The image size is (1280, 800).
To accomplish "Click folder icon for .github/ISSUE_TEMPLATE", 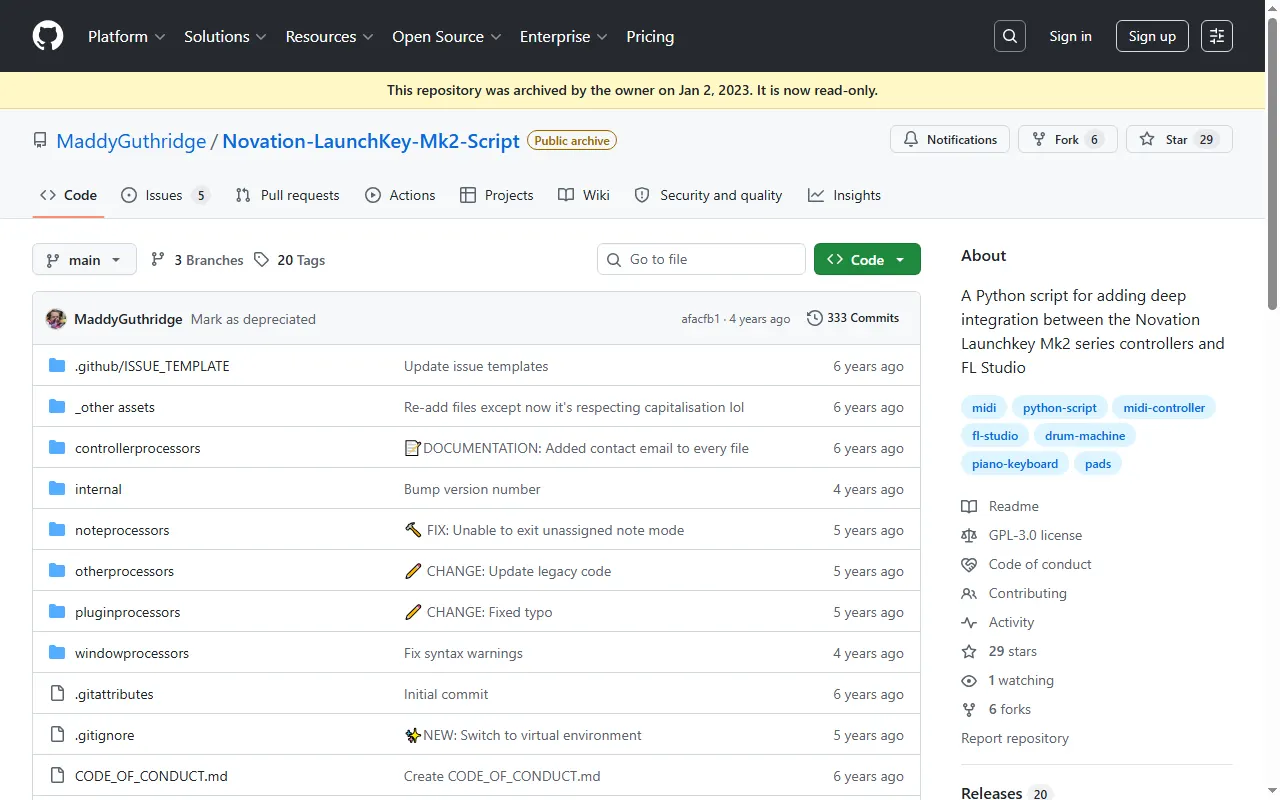I will coord(57,366).
